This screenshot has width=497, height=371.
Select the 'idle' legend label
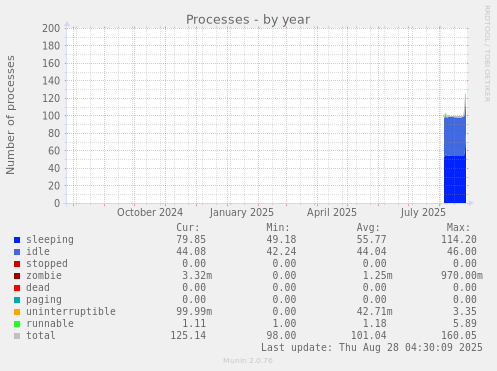pos(38,252)
